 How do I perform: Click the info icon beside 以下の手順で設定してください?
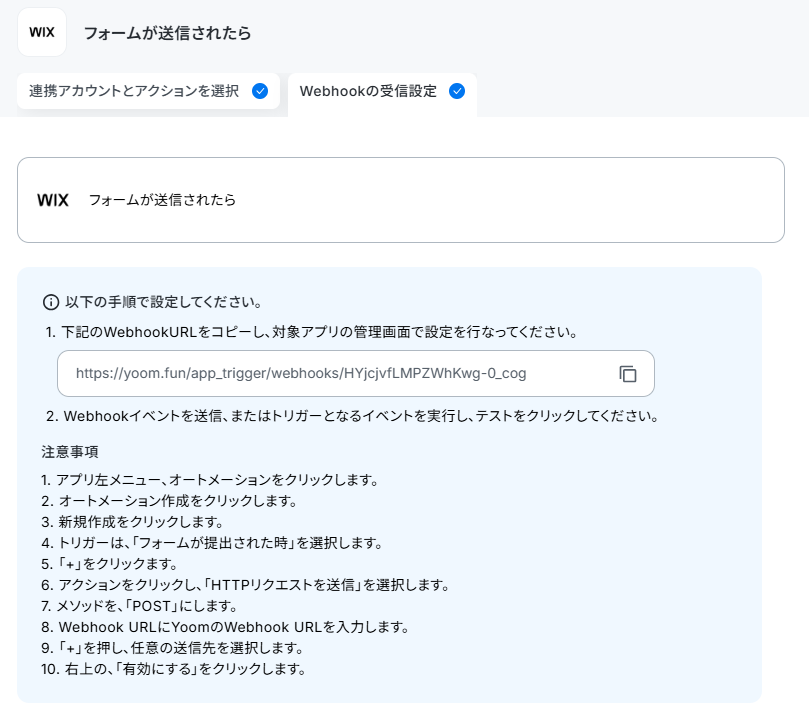[x=51, y=302]
